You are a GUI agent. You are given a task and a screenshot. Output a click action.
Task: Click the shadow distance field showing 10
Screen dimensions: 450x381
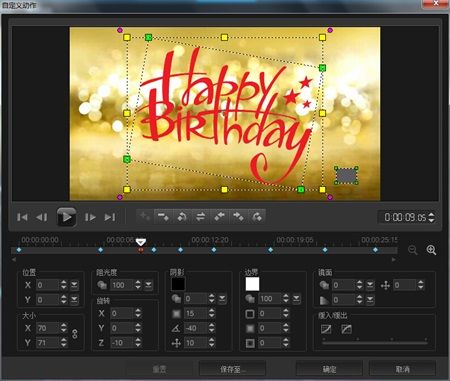point(195,343)
